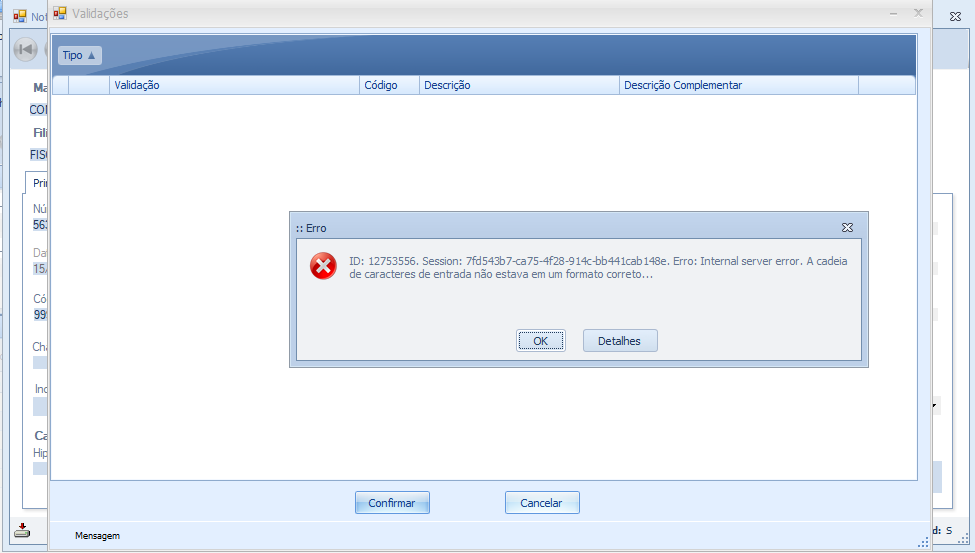Click the Código column header
The image size is (975, 553).
389,85
